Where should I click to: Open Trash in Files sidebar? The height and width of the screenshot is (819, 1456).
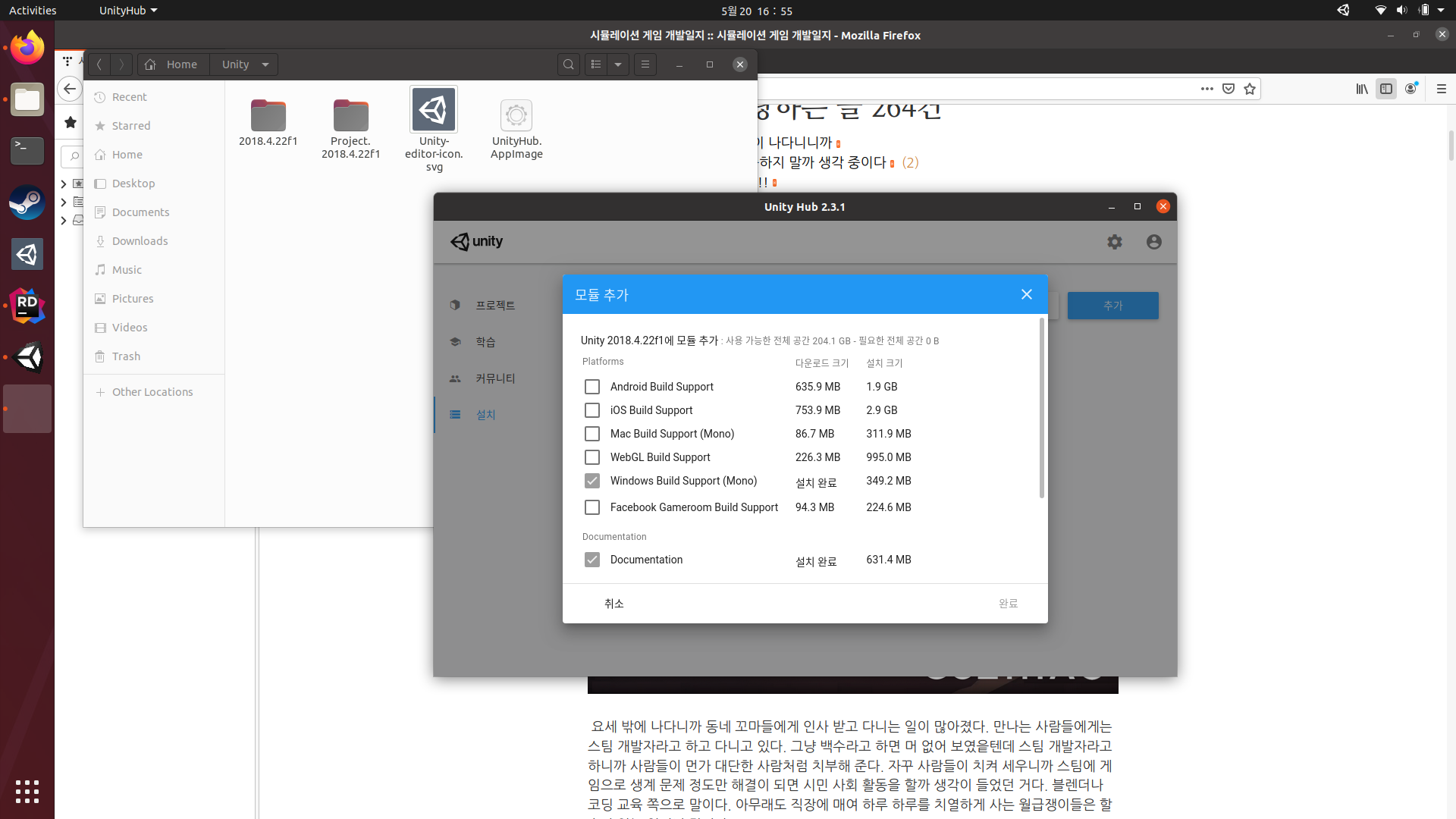[x=154, y=356]
